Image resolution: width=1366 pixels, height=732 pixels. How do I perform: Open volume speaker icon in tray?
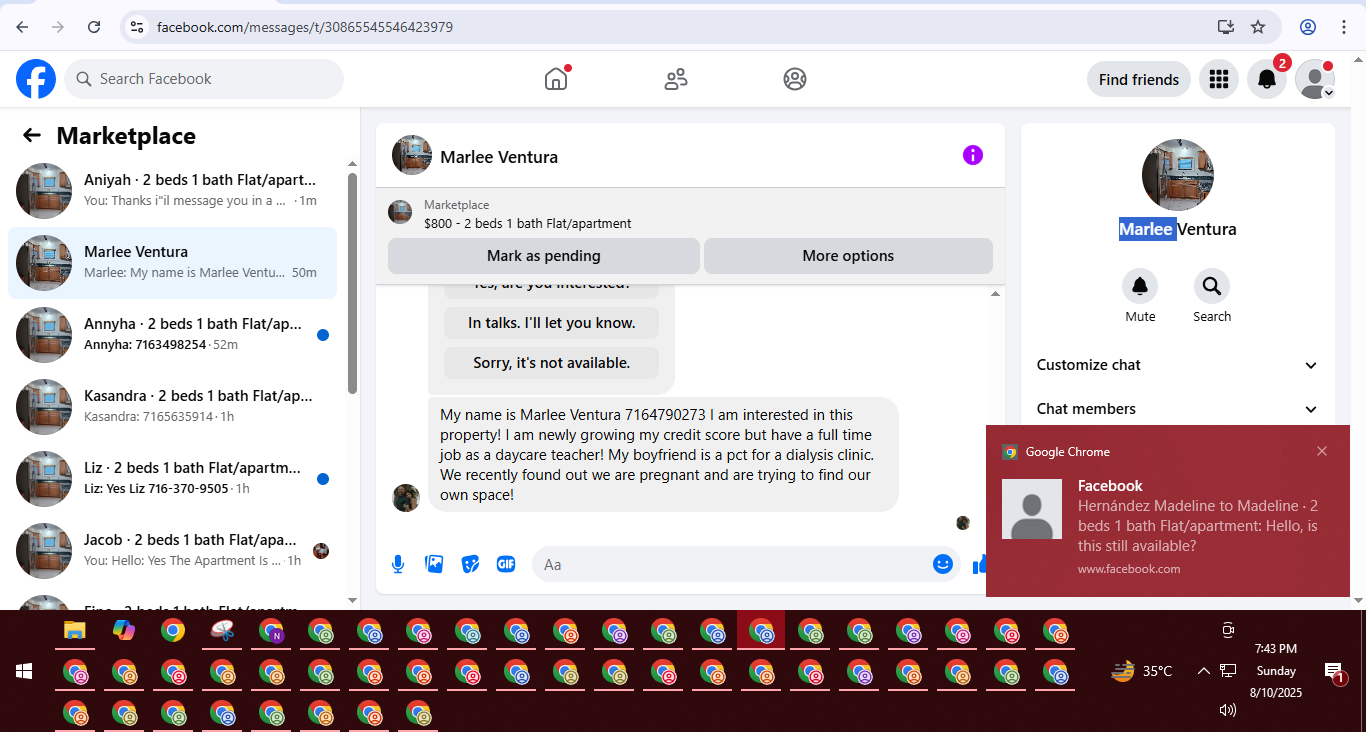tap(1227, 710)
